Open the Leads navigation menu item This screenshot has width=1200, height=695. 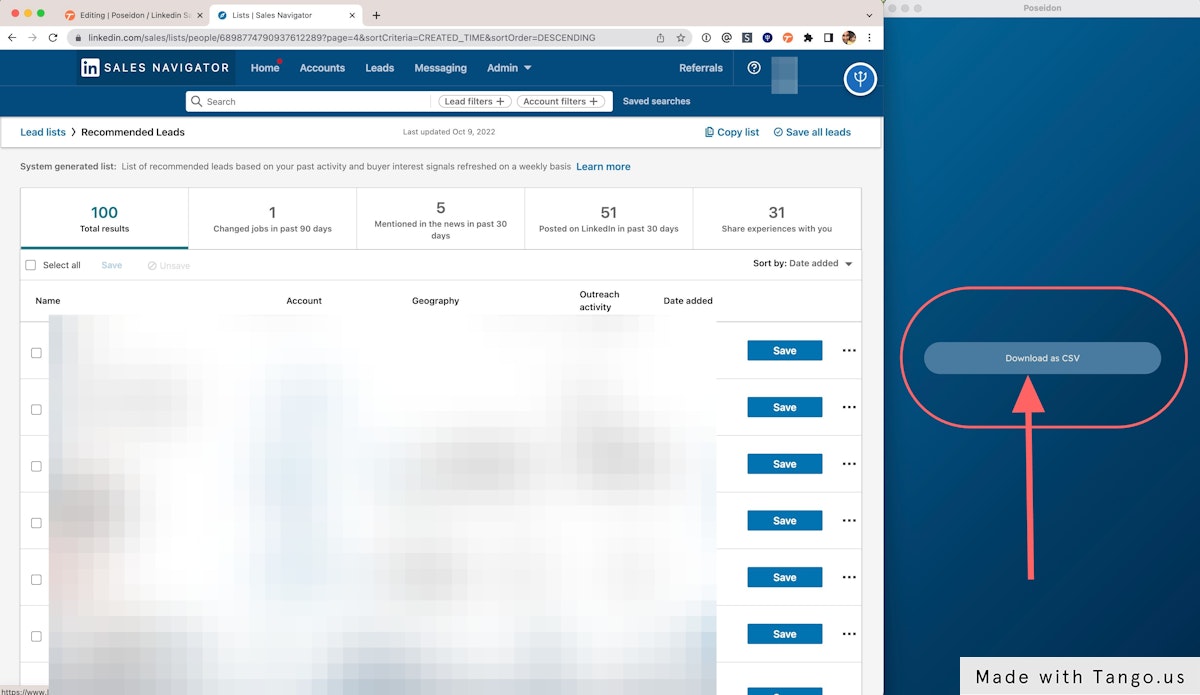tap(379, 68)
